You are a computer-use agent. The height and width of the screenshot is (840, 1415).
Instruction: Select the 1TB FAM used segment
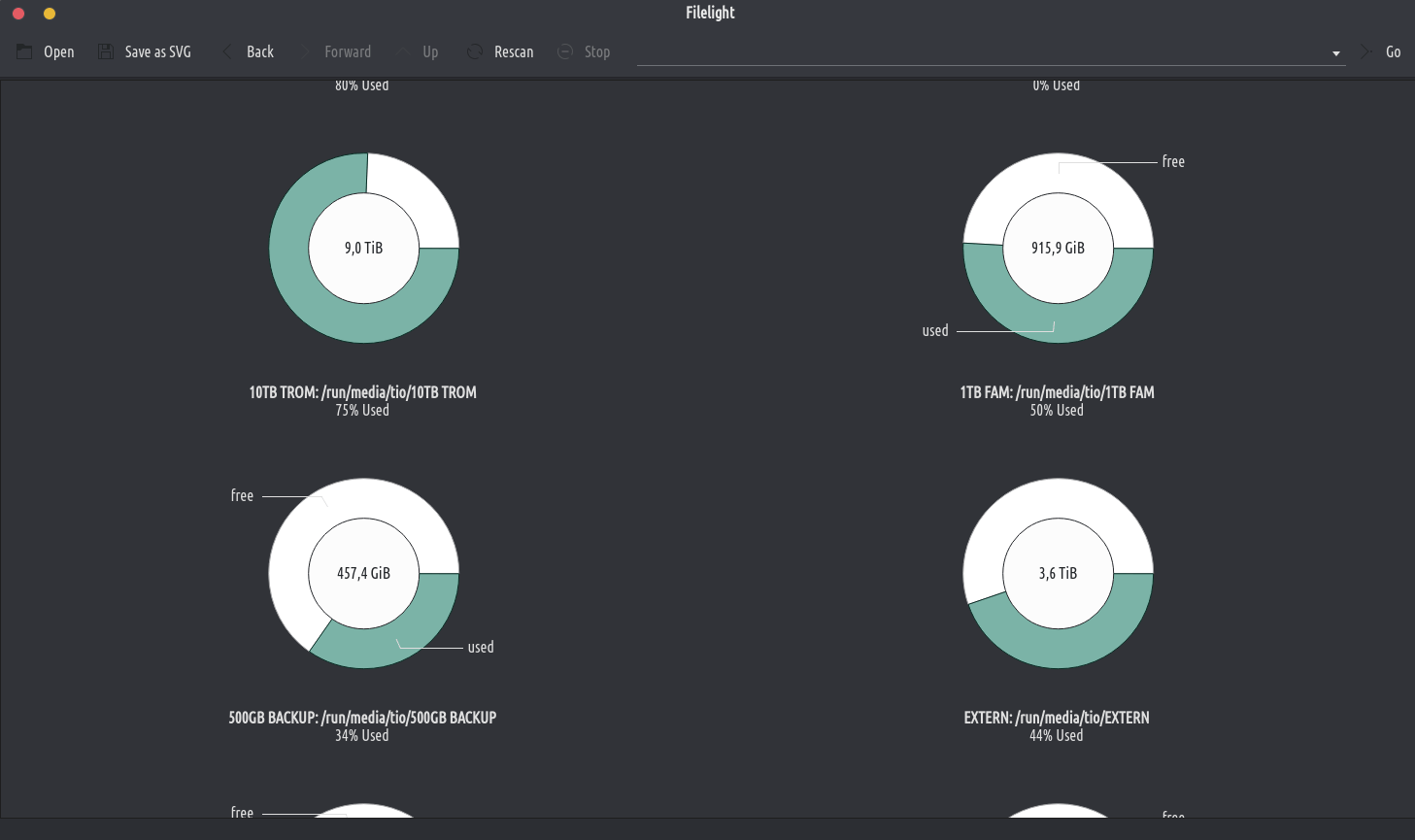[x=1058, y=311]
